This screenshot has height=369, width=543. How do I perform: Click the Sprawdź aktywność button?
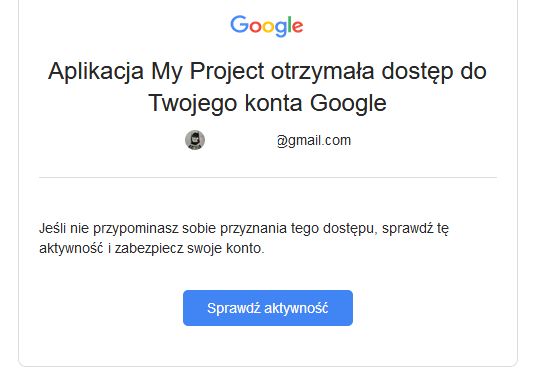tap(268, 308)
